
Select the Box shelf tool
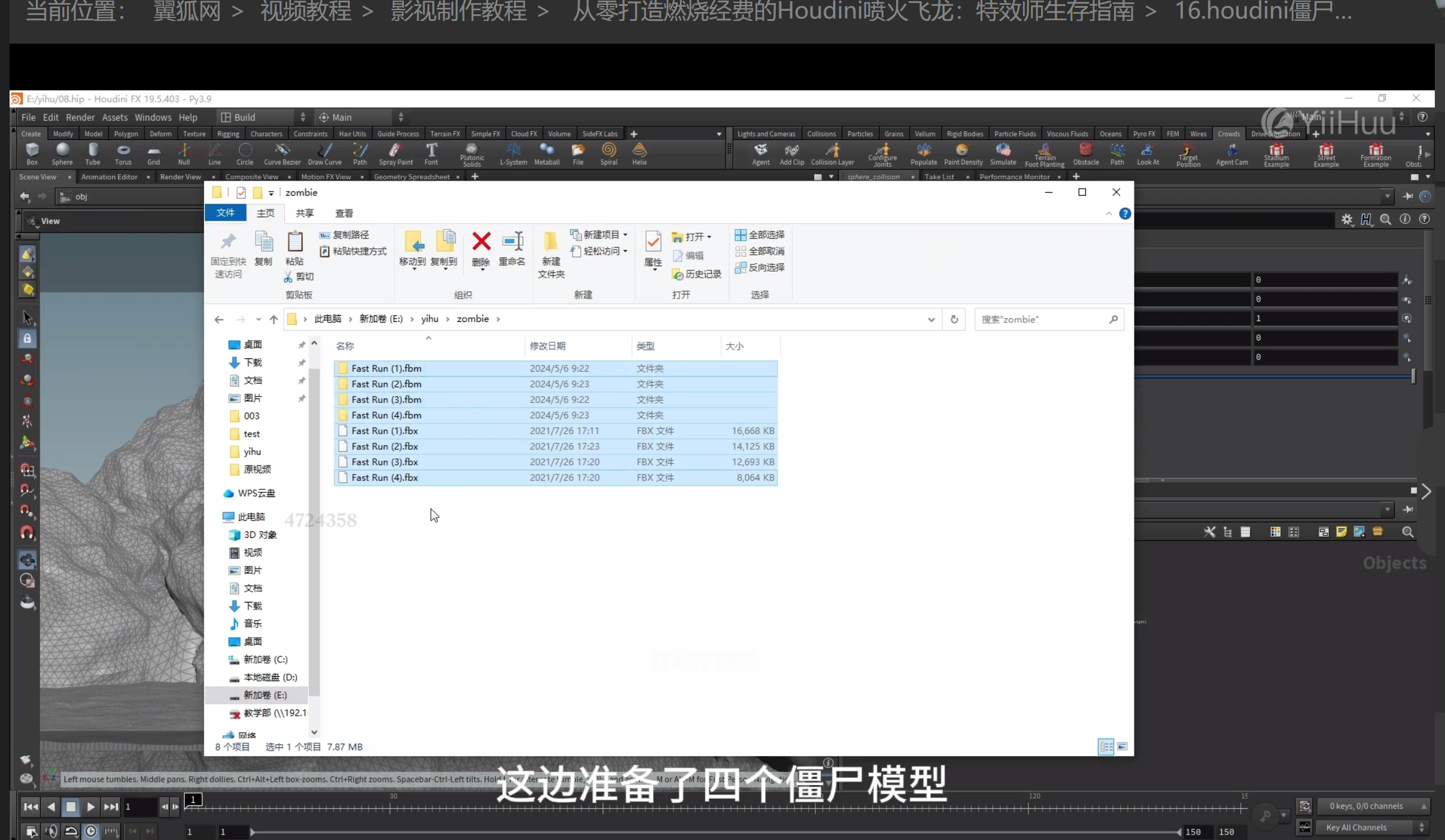(x=32, y=153)
